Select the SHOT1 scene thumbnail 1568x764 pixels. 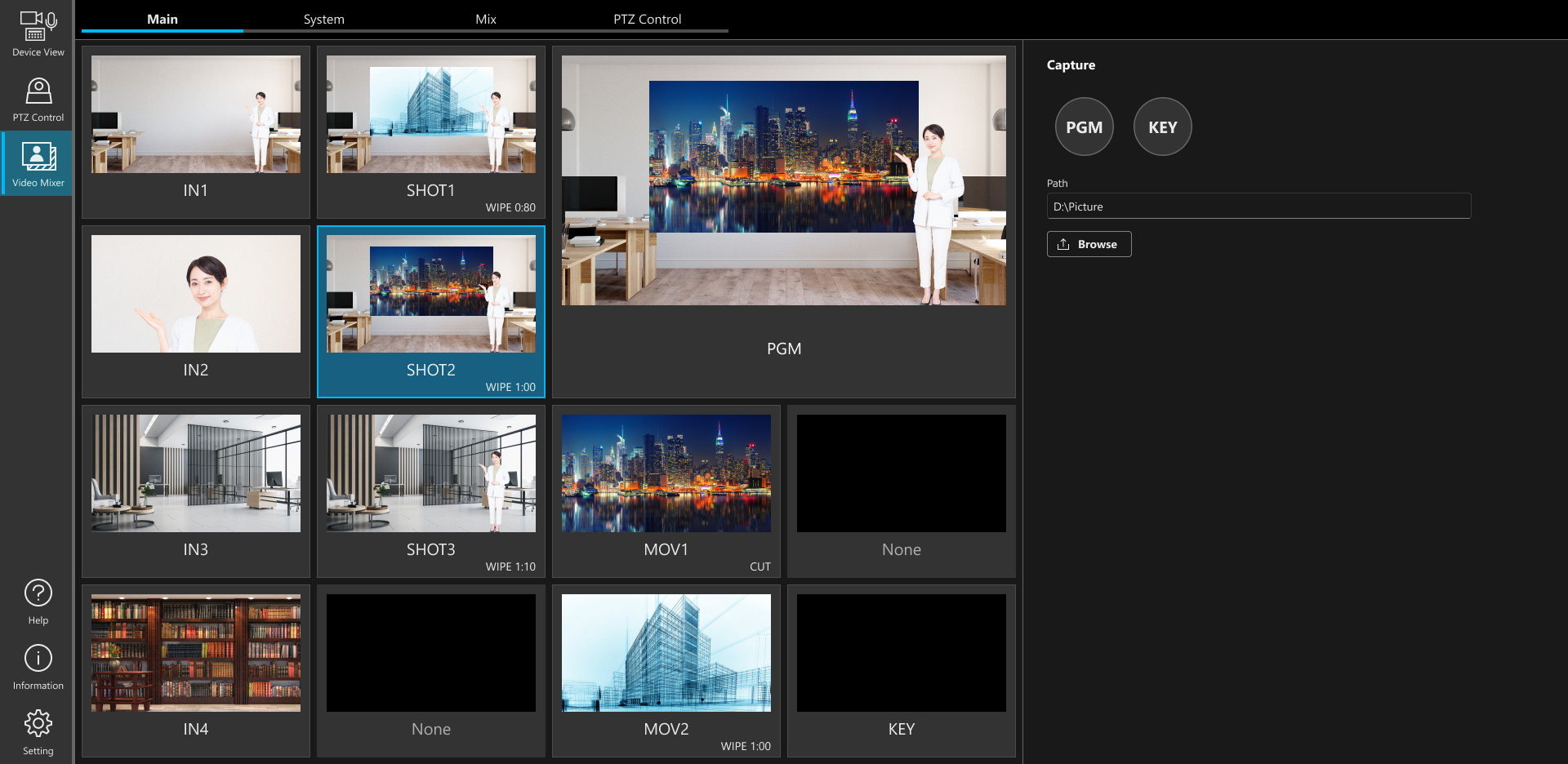431,115
